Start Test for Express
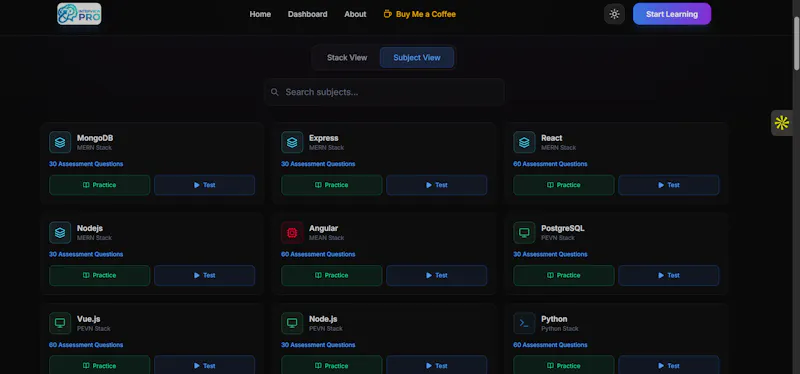The height and width of the screenshot is (374, 800). coord(437,185)
